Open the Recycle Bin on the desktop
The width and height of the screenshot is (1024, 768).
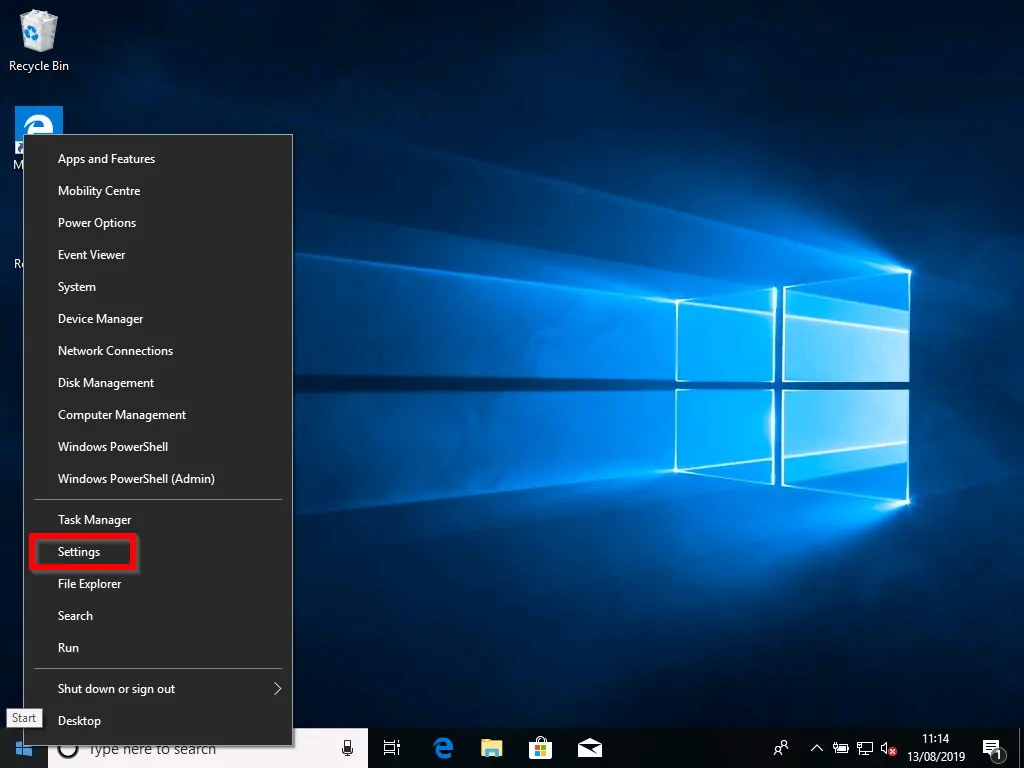coord(38,35)
